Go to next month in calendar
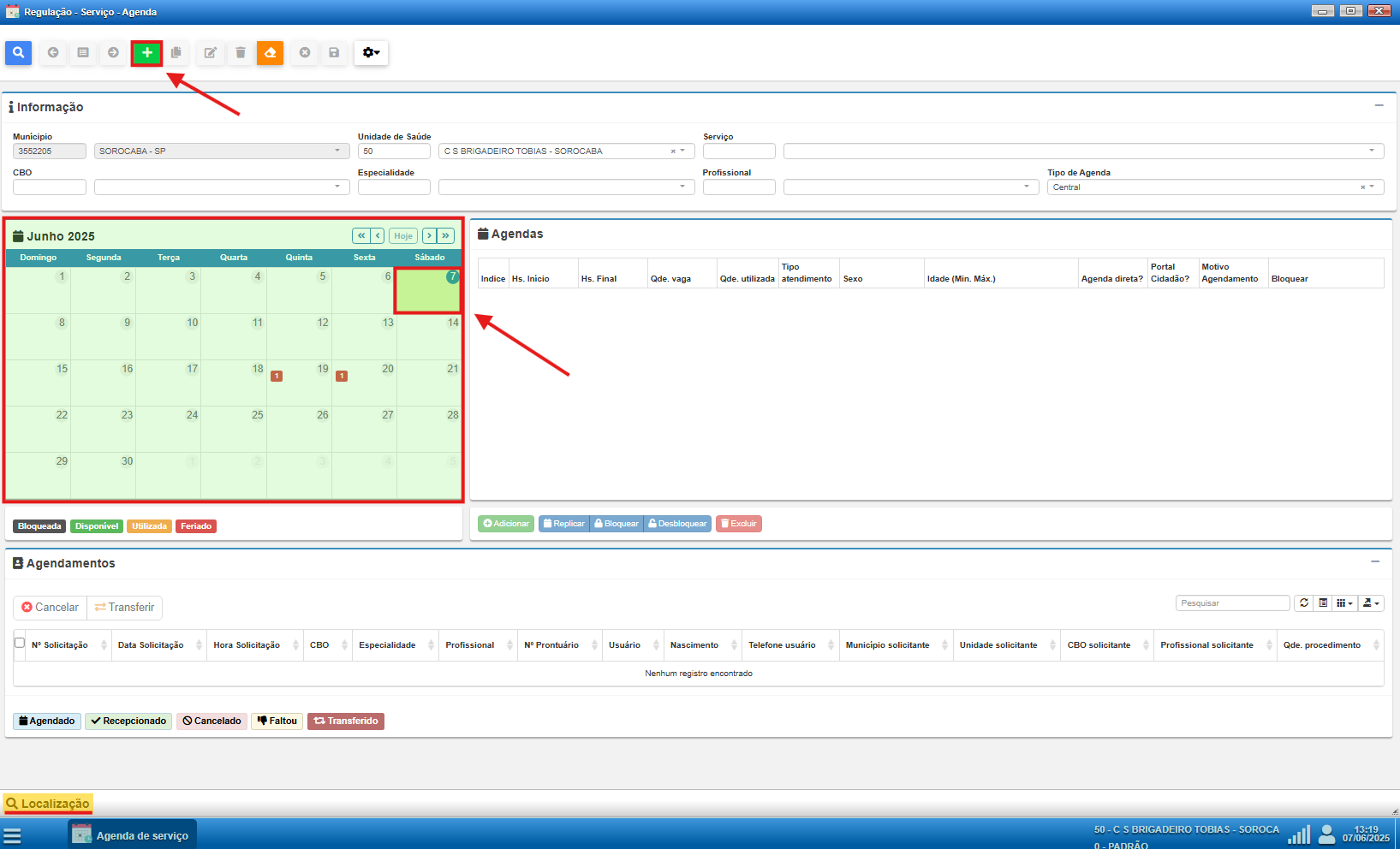Image resolution: width=1400 pixels, height=849 pixels. pyautogui.click(x=430, y=235)
